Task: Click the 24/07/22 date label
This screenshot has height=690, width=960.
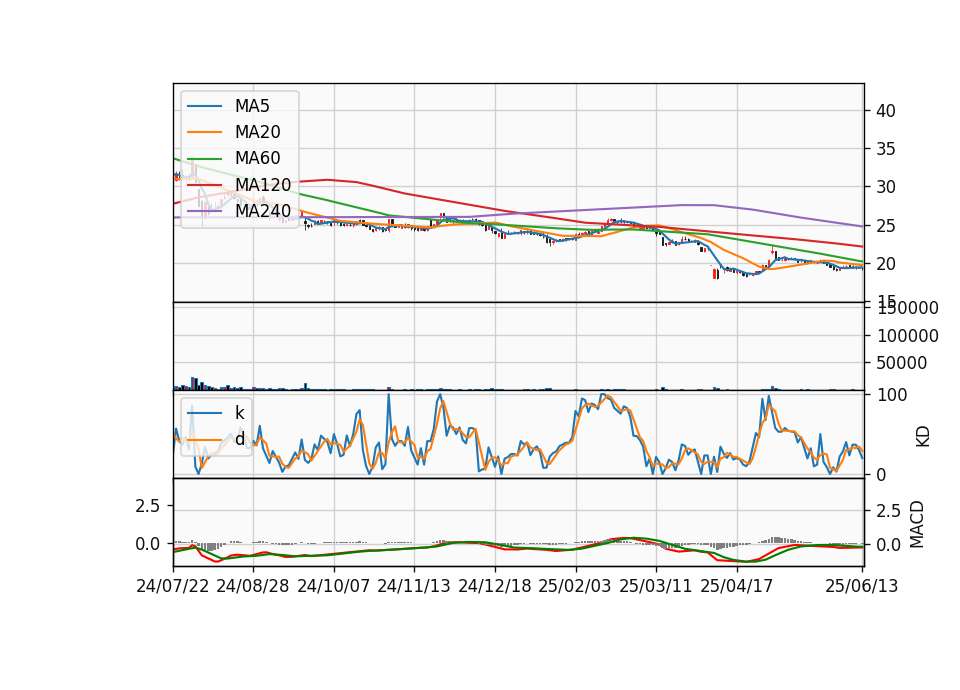Action: [x=173, y=586]
